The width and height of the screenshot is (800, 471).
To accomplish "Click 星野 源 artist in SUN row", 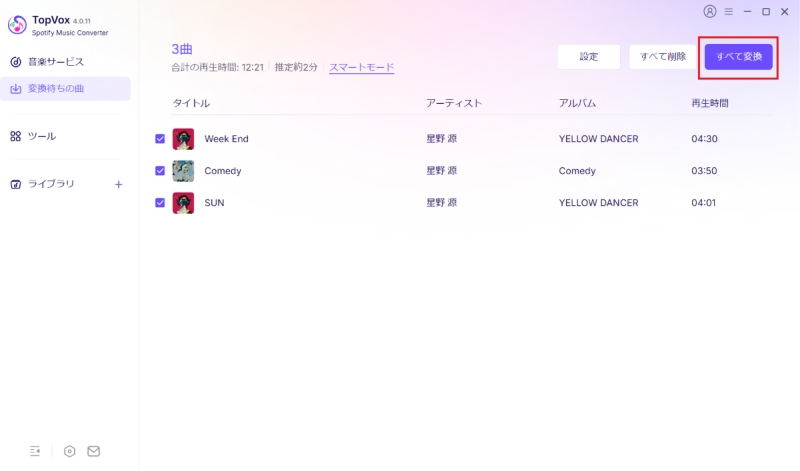I will coord(442,203).
